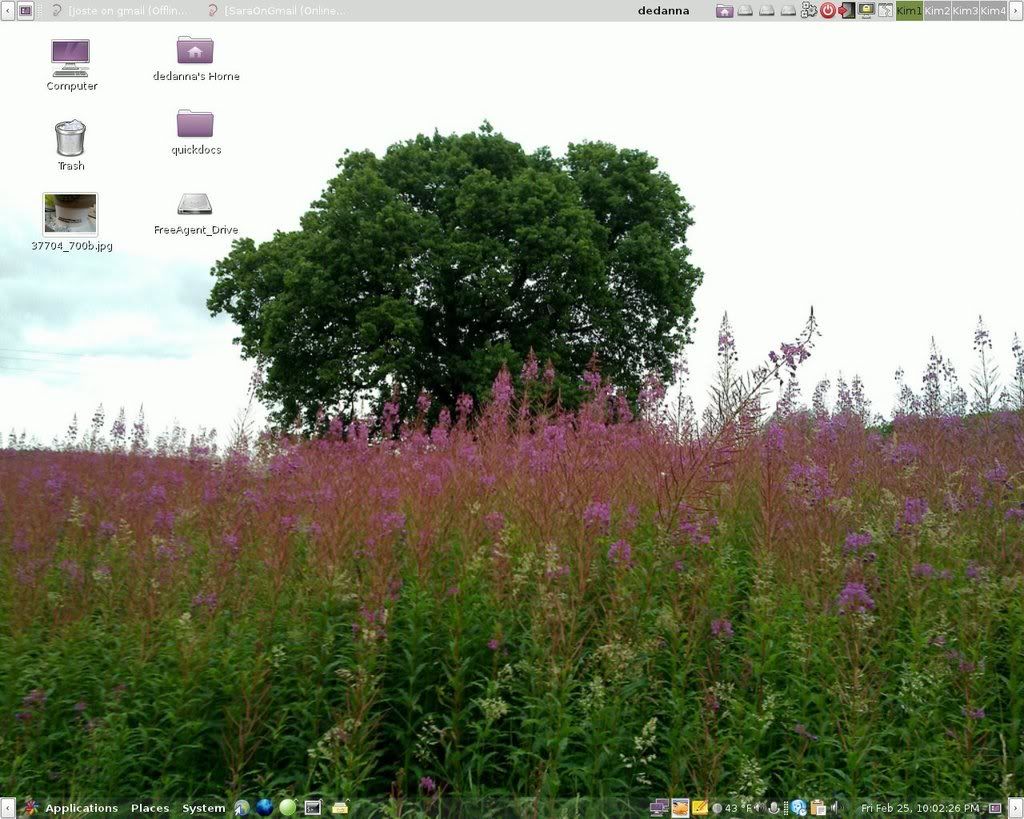
Task: Click the clipboard manager tray icon
Action: [x=817, y=807]
